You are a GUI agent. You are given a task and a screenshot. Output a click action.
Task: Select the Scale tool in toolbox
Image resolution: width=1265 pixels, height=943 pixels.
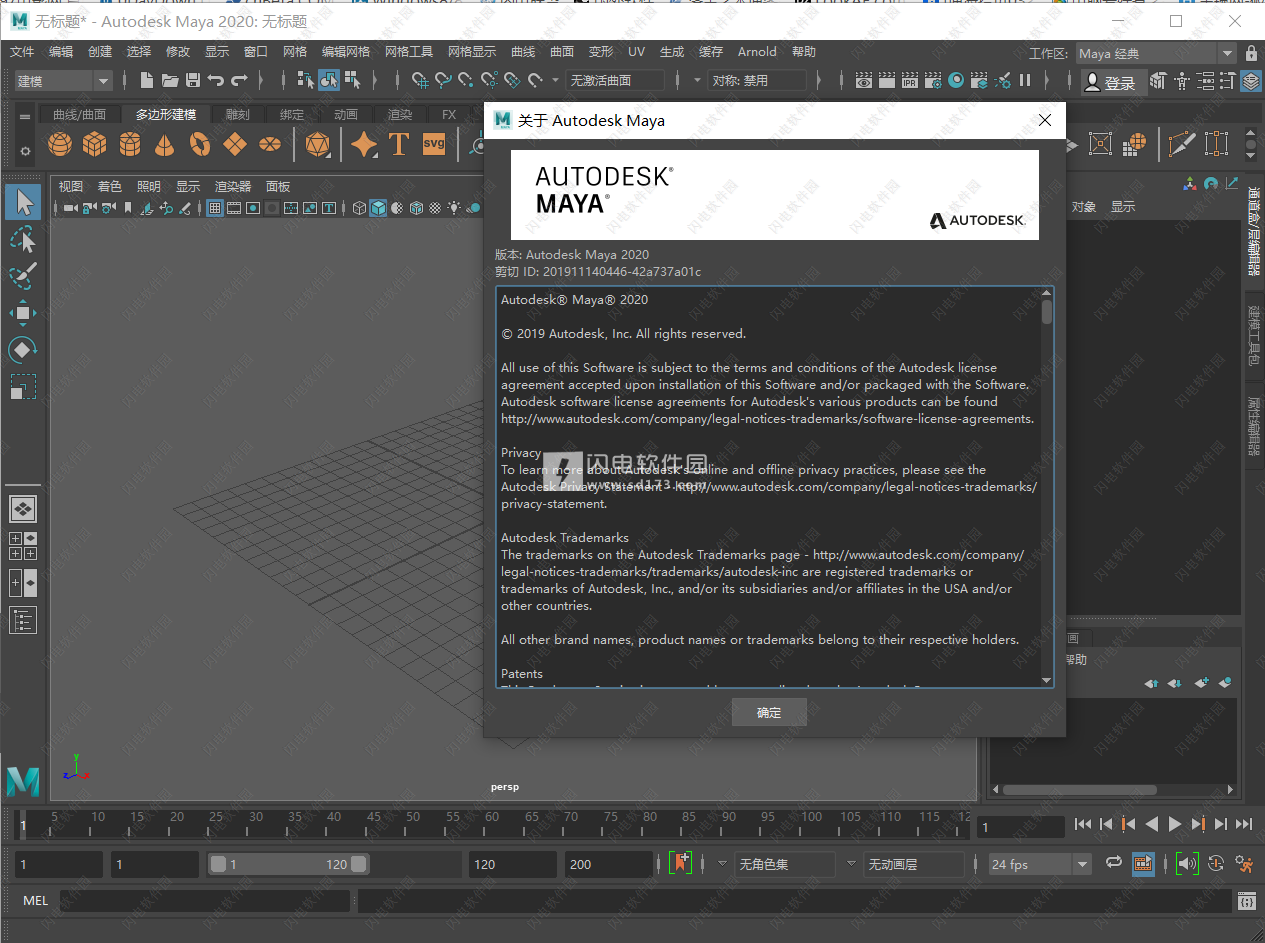23,386
